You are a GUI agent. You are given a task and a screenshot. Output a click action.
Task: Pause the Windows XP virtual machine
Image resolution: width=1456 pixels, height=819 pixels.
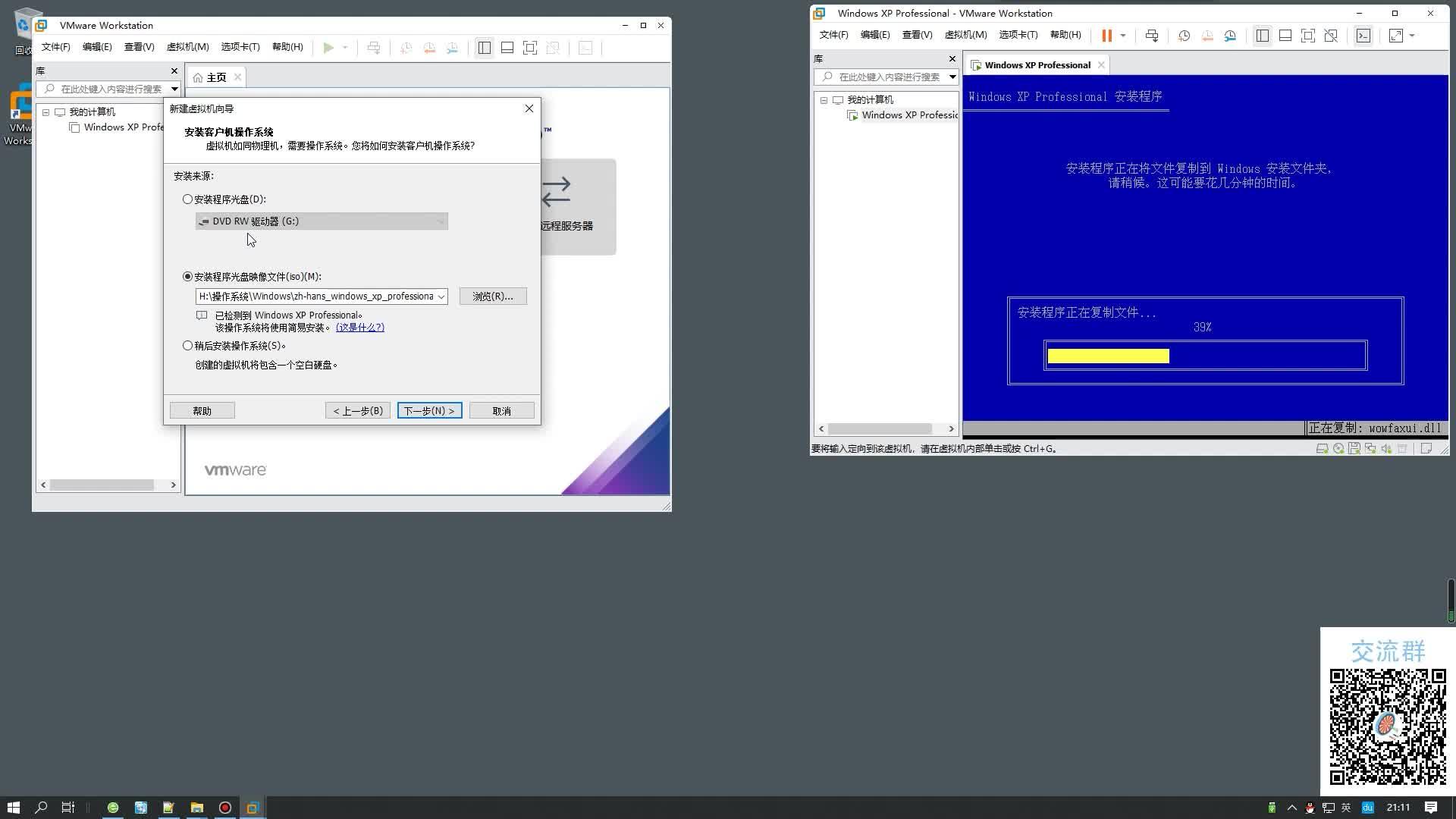pyautogui.click(x=1106, y=36)
